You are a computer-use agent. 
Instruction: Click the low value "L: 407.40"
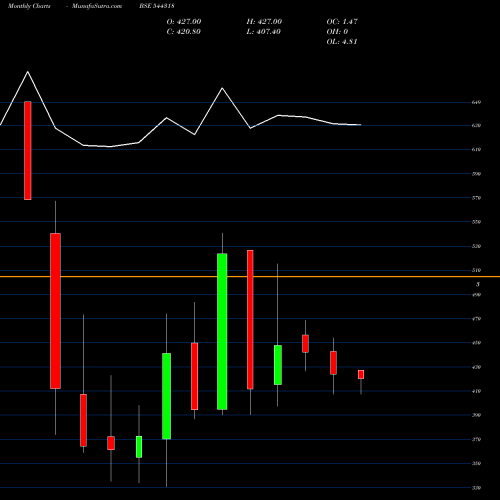263,32
